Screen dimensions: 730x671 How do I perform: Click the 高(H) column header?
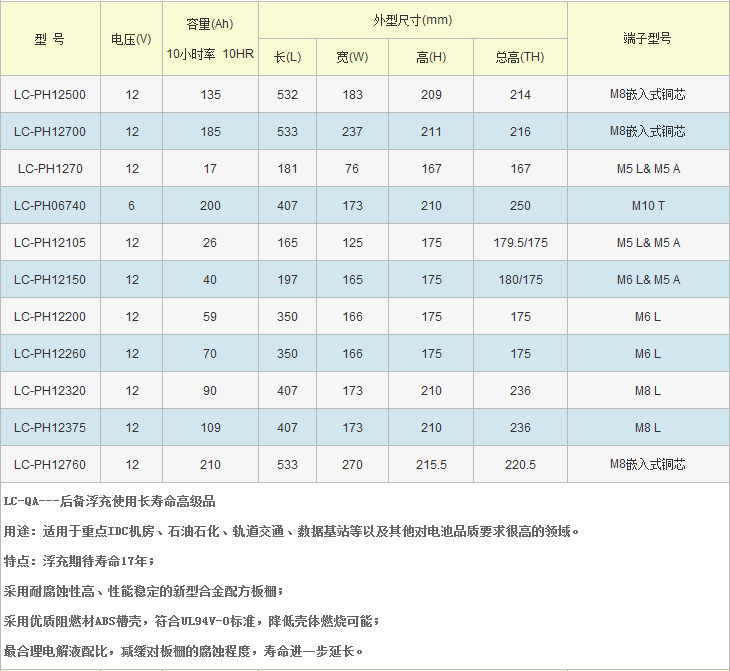click(x=431, y=57)
